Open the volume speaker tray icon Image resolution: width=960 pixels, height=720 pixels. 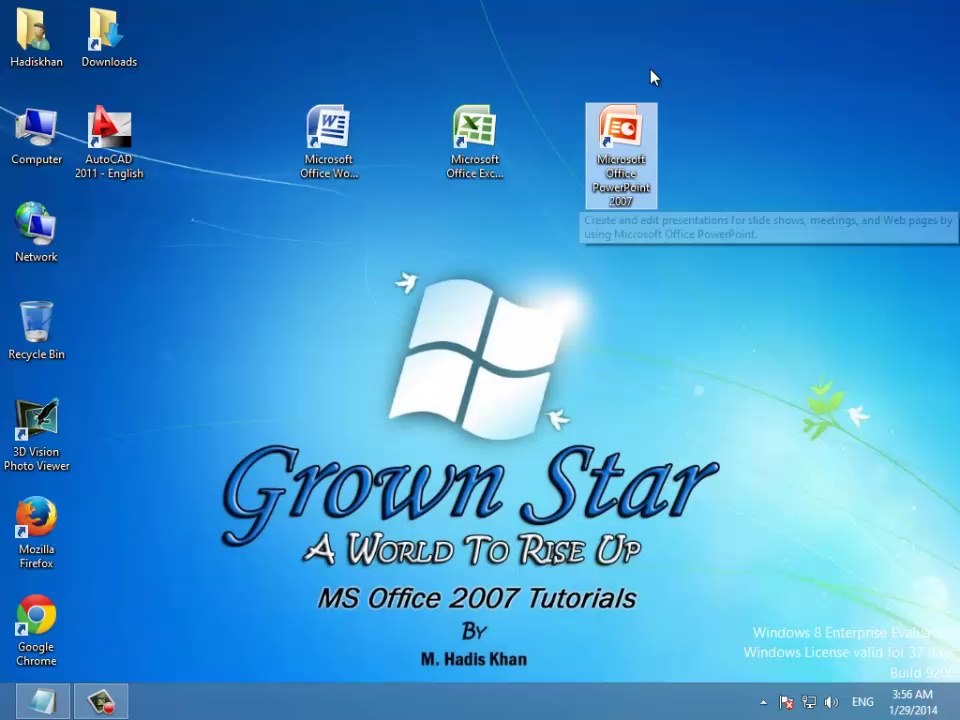coord(831,702)
